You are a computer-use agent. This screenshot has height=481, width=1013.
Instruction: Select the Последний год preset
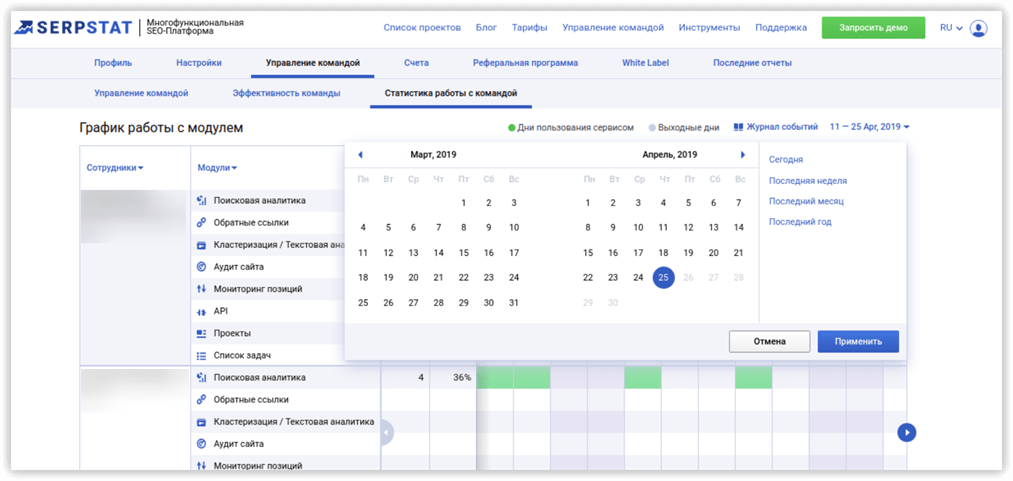click(800, 222)
